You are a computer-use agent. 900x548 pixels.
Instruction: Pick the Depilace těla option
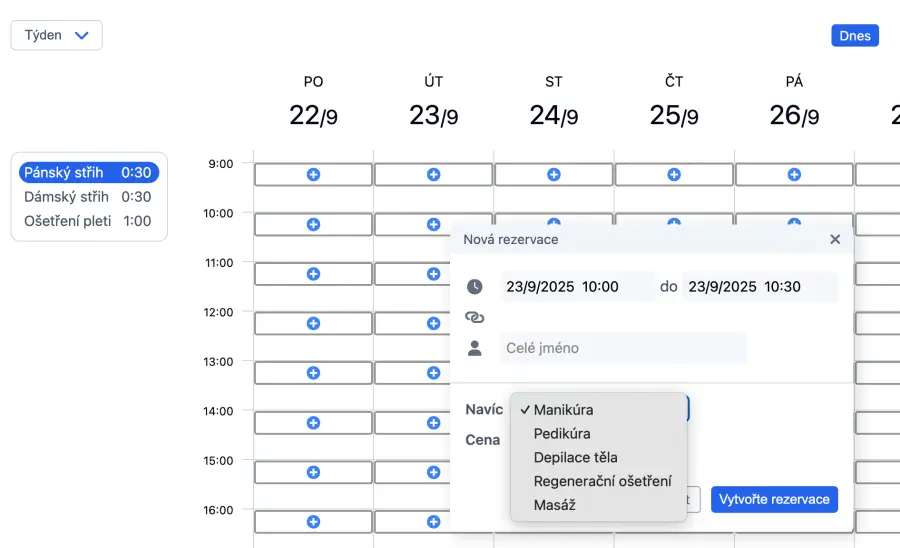click(x=575, y=458)
